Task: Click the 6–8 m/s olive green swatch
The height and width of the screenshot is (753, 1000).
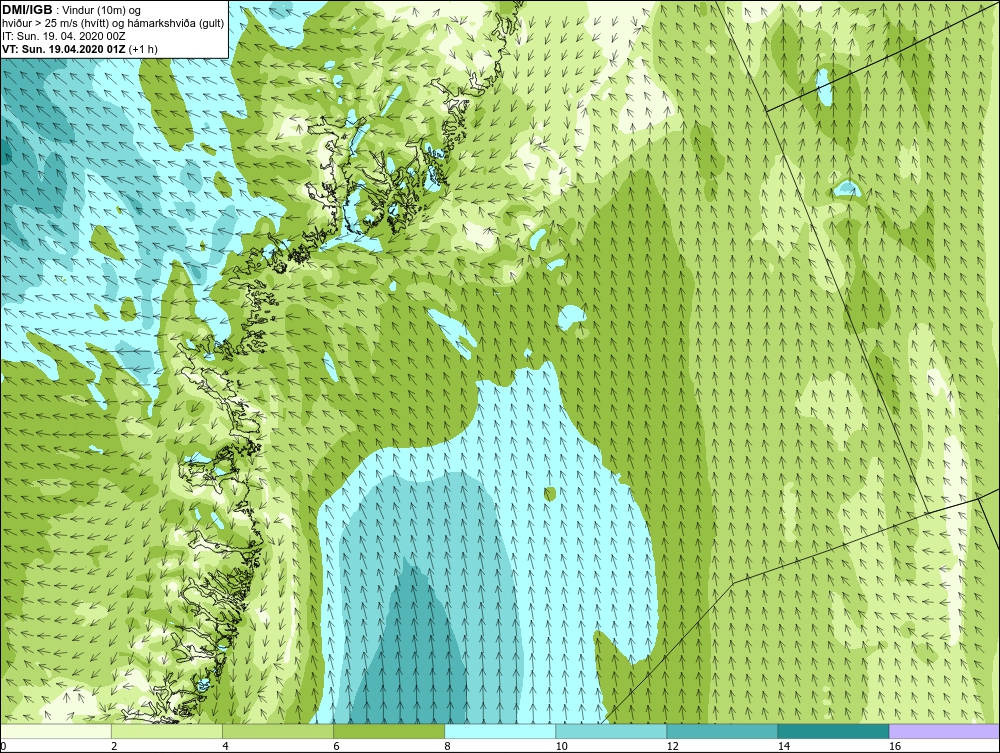Action: pyautogui.click(x=389, y=731)
